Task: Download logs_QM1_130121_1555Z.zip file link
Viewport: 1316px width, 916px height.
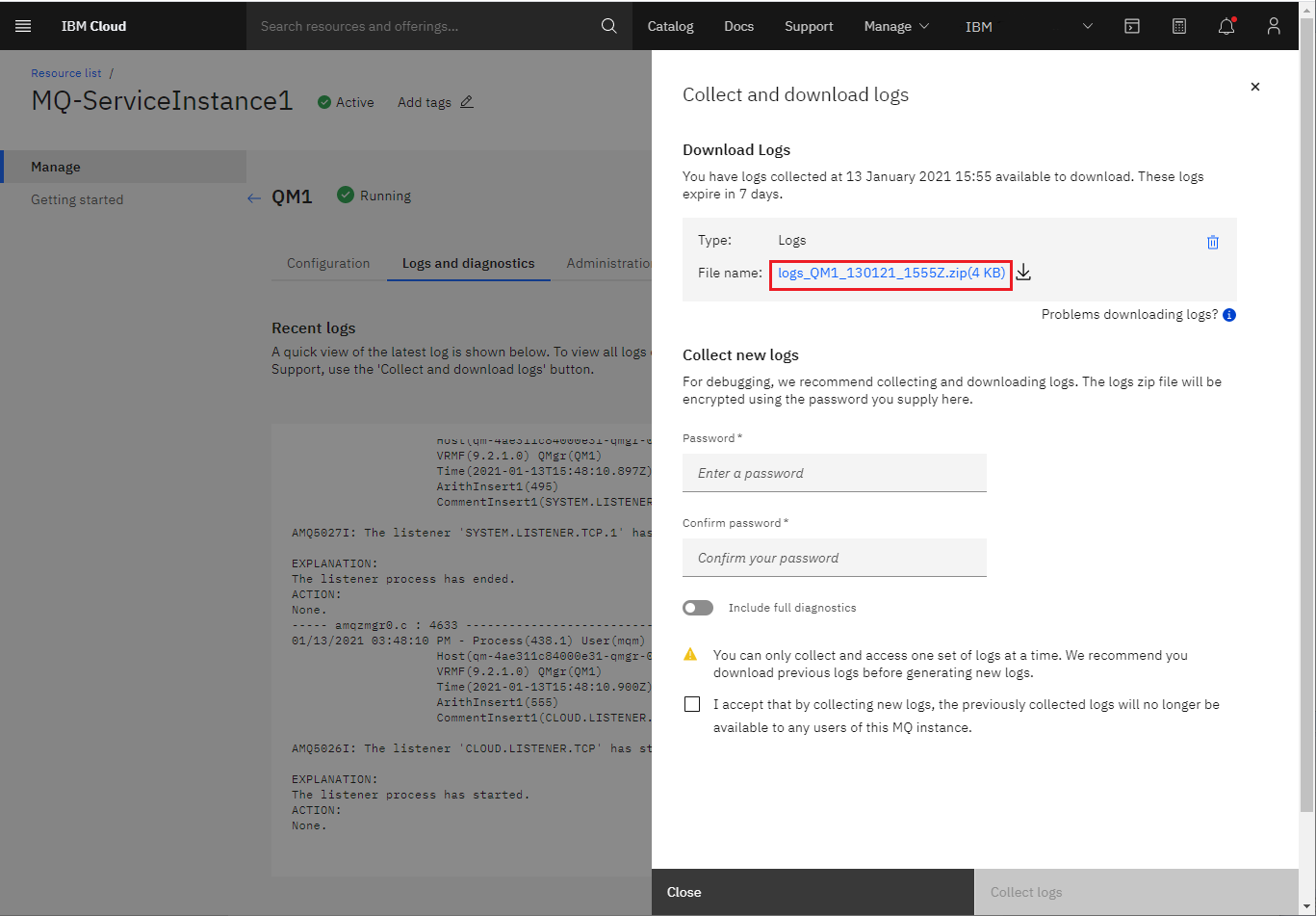Action: coord(891,273)
